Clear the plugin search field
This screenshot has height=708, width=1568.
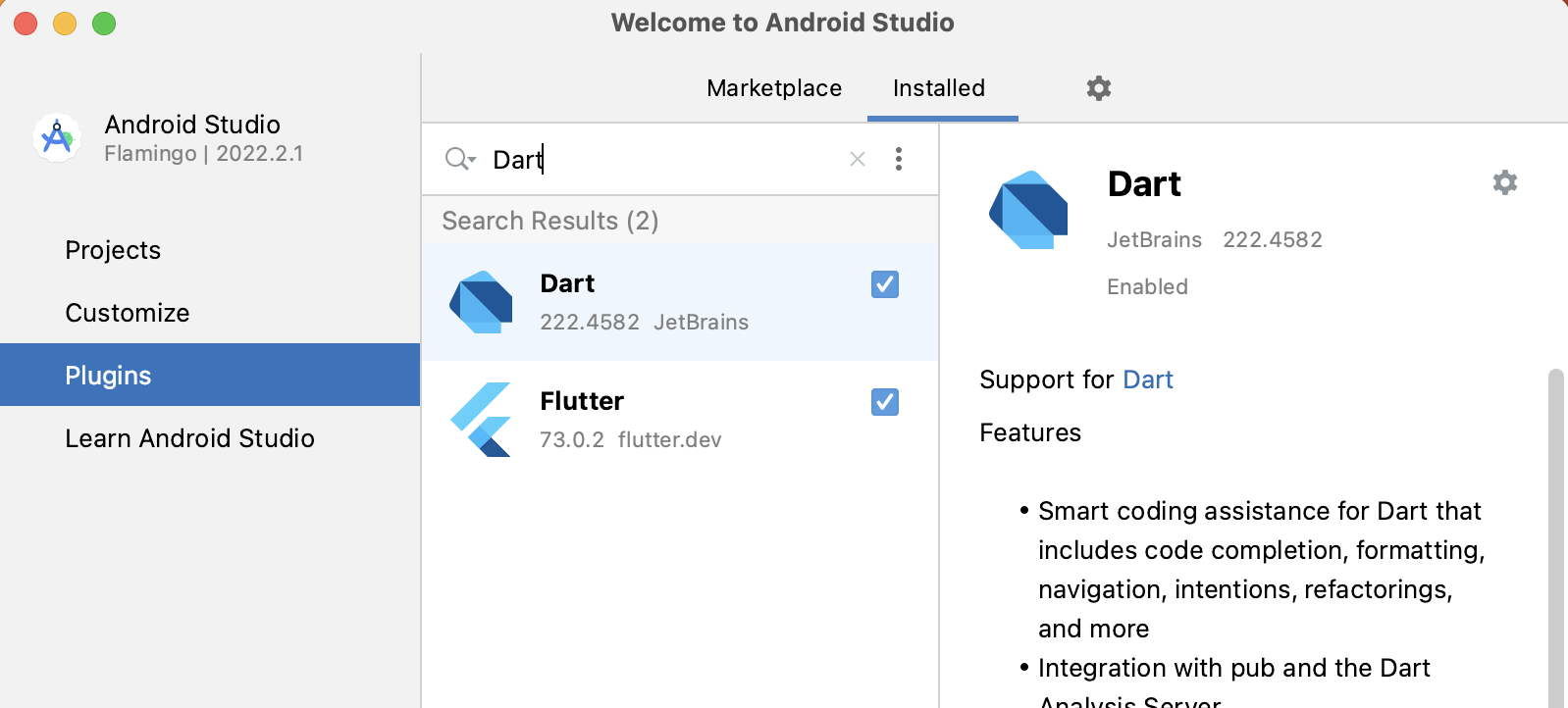pyautogui.click(x=858, y=159)
